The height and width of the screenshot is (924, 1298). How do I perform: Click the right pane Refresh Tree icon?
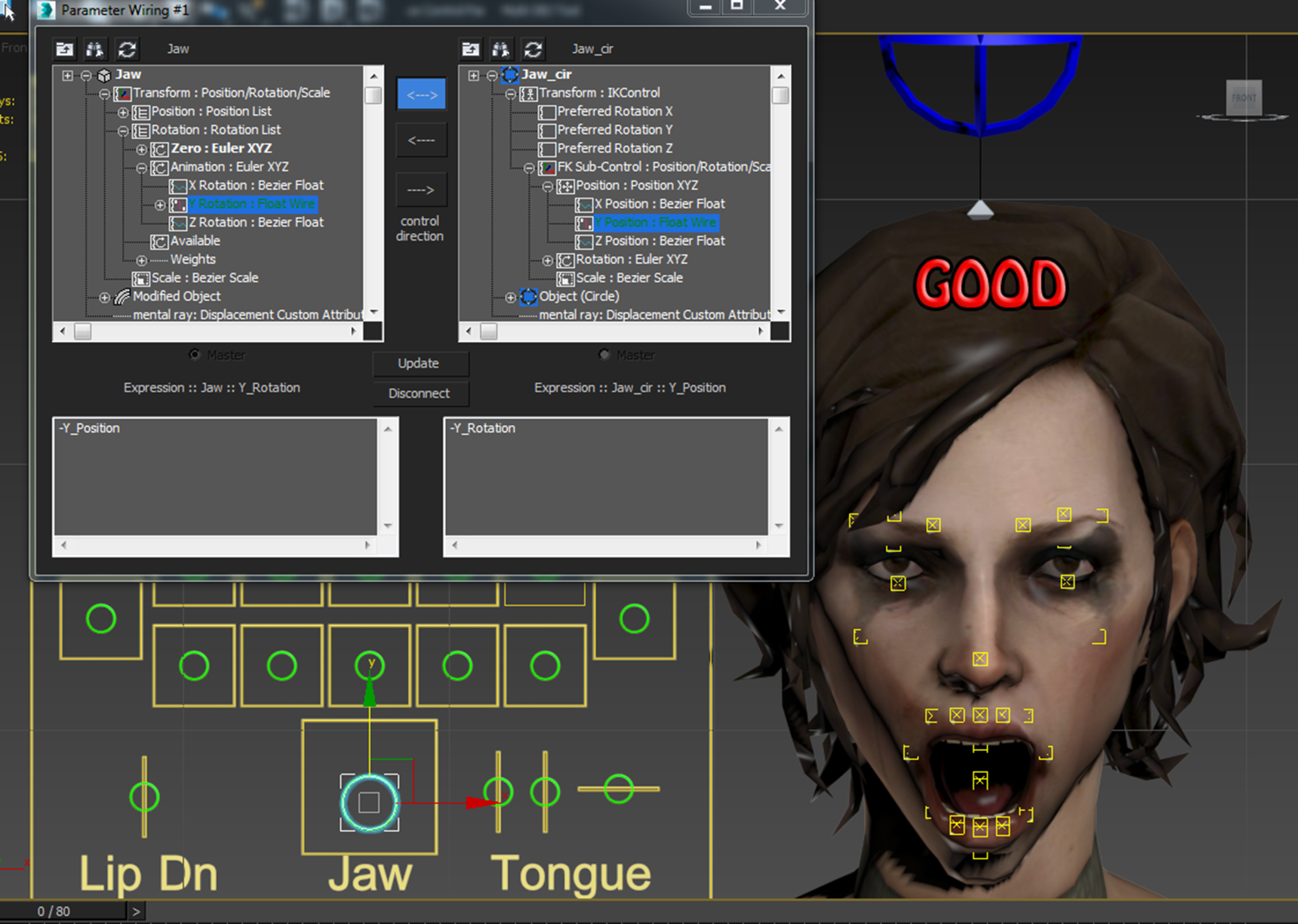tap(533, 49)
